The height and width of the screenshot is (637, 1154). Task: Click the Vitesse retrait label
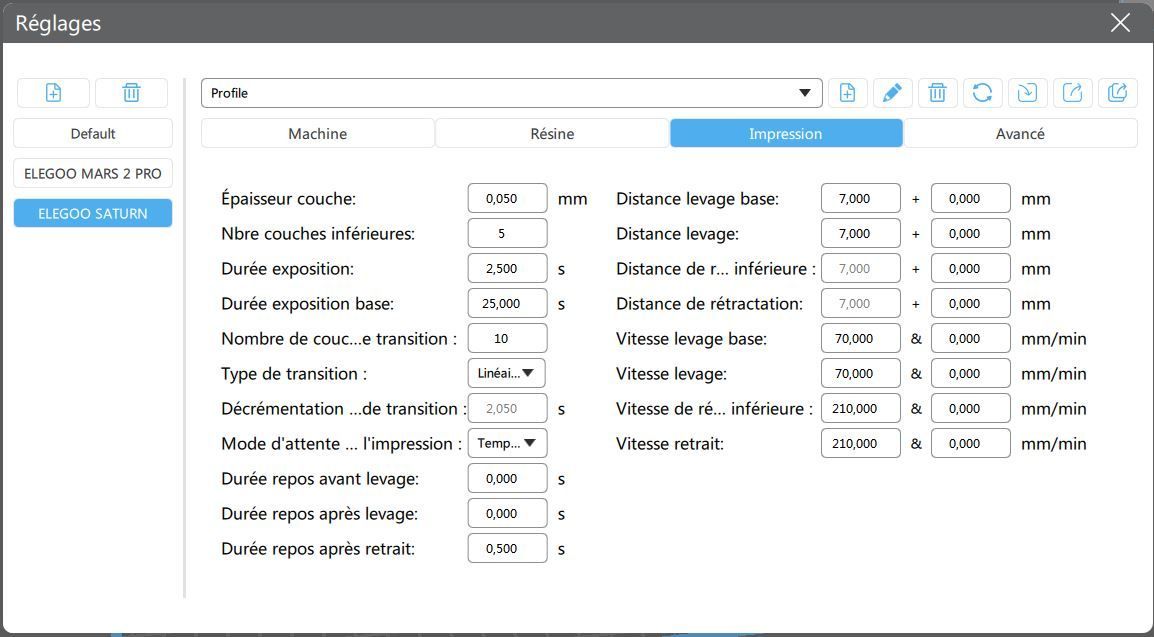pyautogui.click(x=670, y=444)
